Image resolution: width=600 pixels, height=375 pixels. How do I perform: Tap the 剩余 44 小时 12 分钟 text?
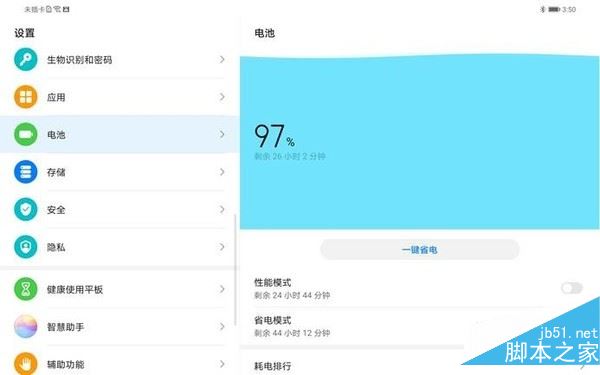[x=292, y=333]
